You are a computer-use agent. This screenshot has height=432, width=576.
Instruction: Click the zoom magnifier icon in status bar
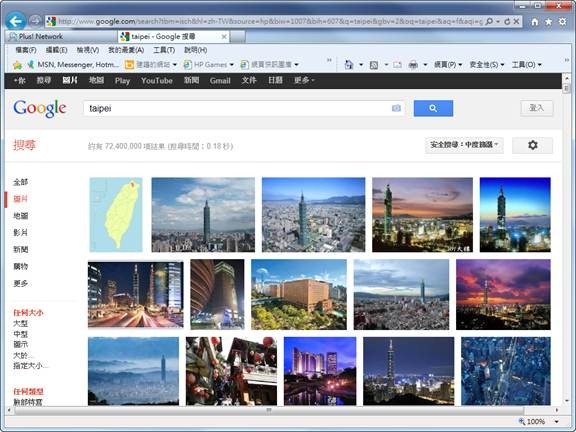521,421
